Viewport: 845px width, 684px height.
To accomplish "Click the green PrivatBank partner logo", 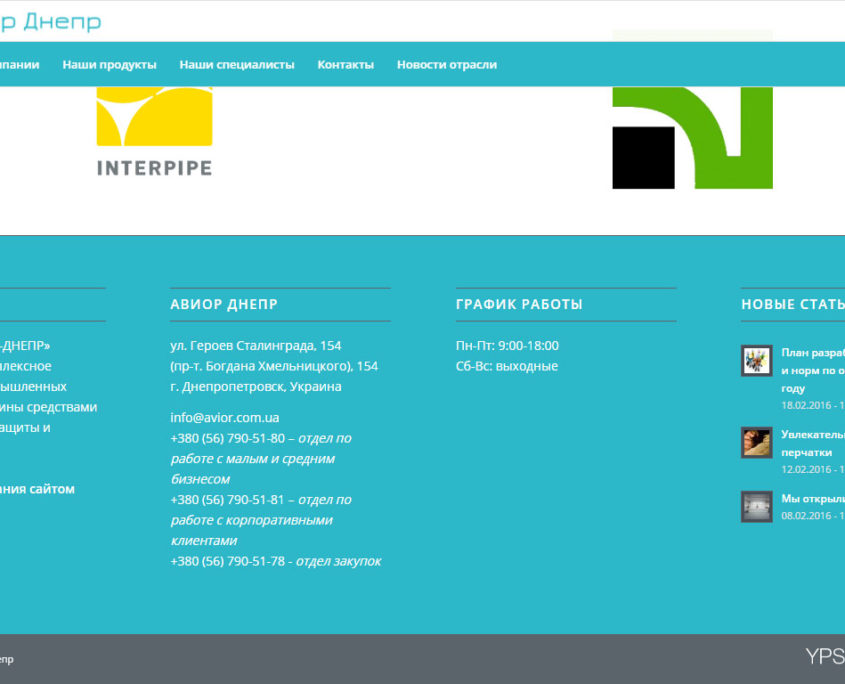I will click(692, 137).
